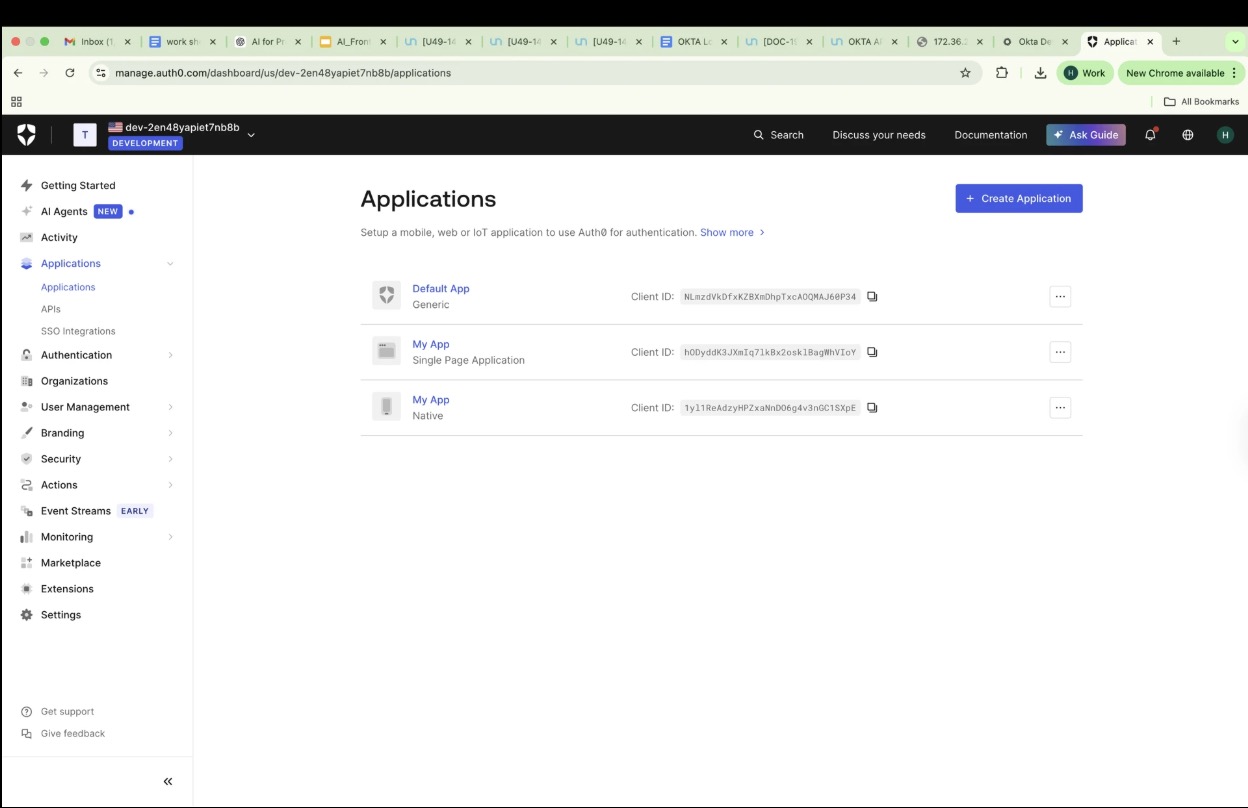The height and width of the screenshot is (808, 1248).
Task: Select SSO Integrations in the sidebar
Action: click(79, 330)
